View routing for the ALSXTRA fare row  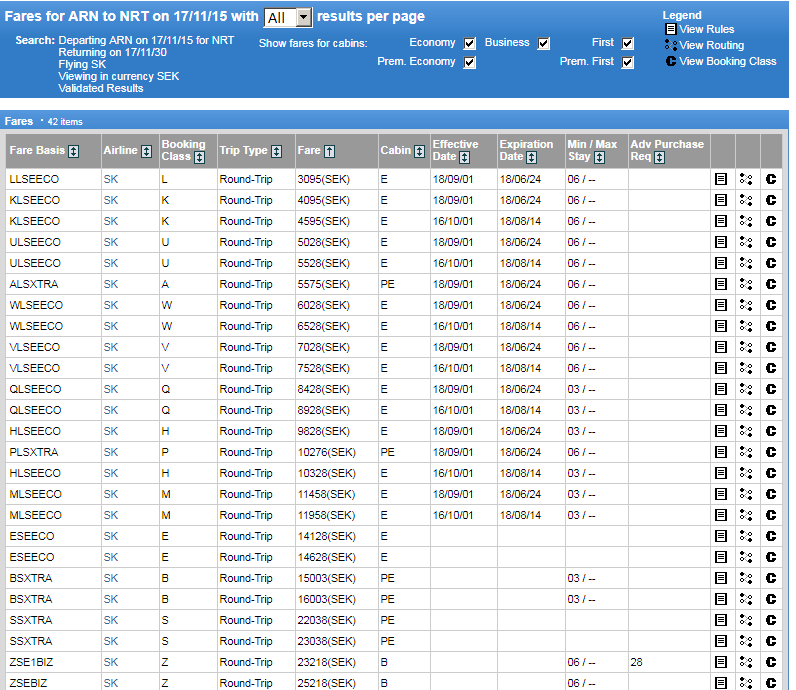point(745,284)
